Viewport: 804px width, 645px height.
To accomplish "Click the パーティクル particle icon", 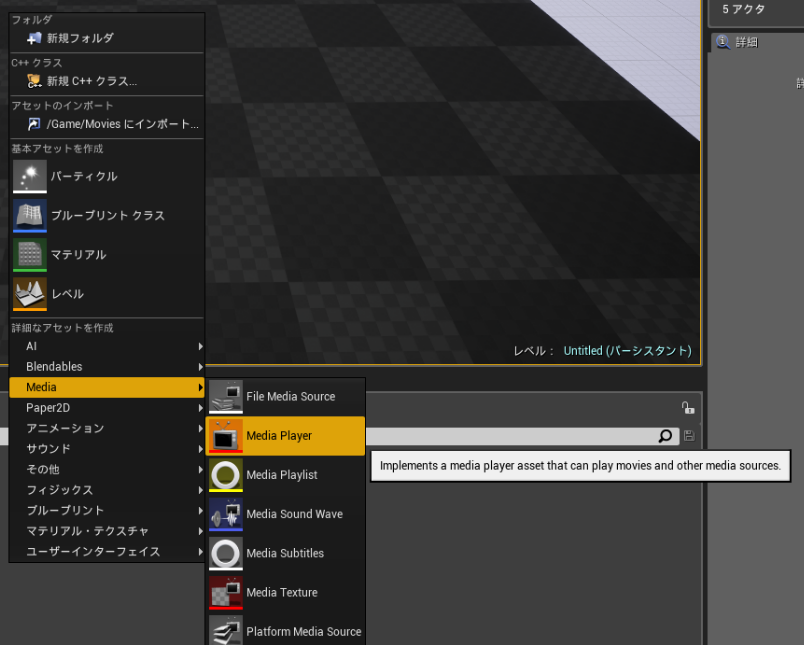I will [x=30, y=176].
